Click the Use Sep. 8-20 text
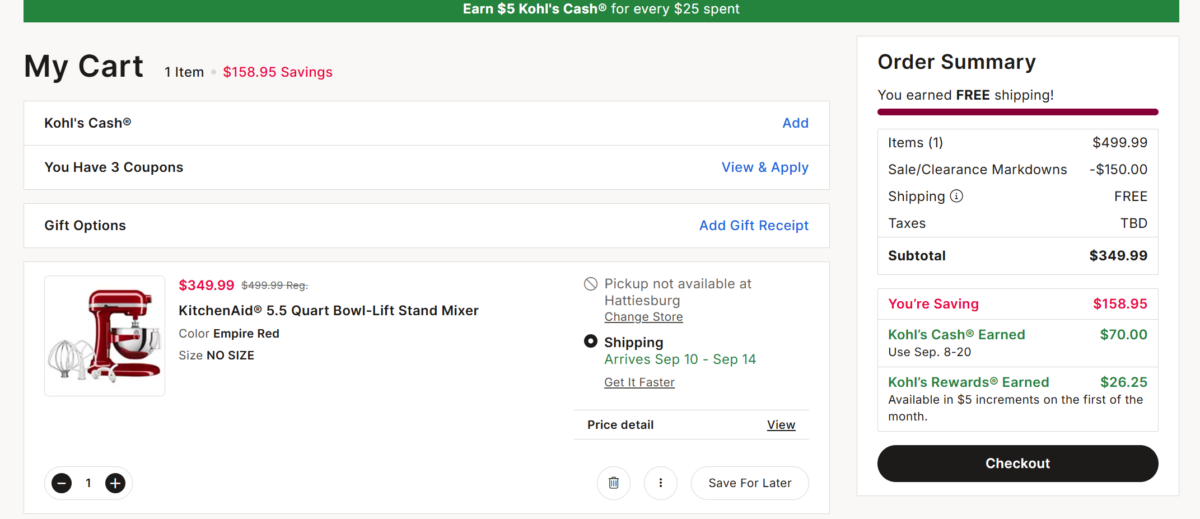The image size is (1200, 519). [x=929, y=353]
